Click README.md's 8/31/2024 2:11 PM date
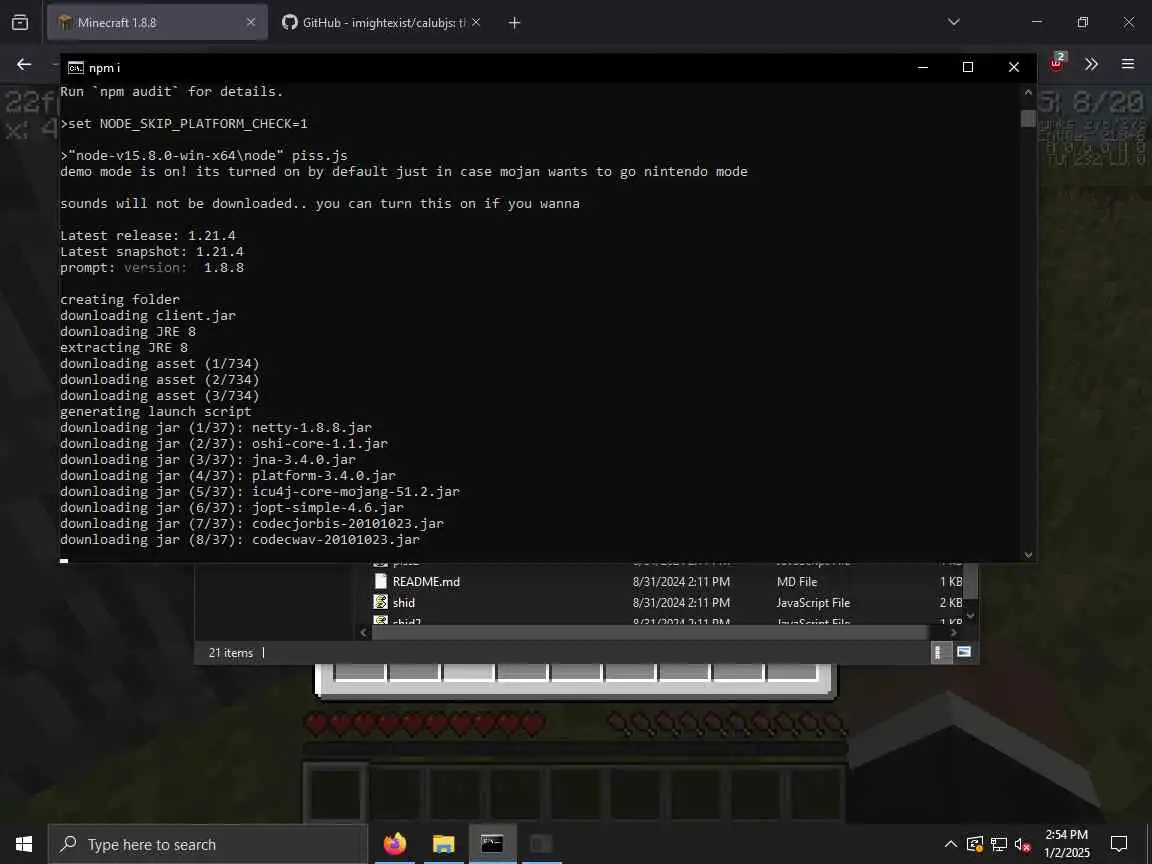Screen dimensions: 1152x864 [x=681, y=581]
